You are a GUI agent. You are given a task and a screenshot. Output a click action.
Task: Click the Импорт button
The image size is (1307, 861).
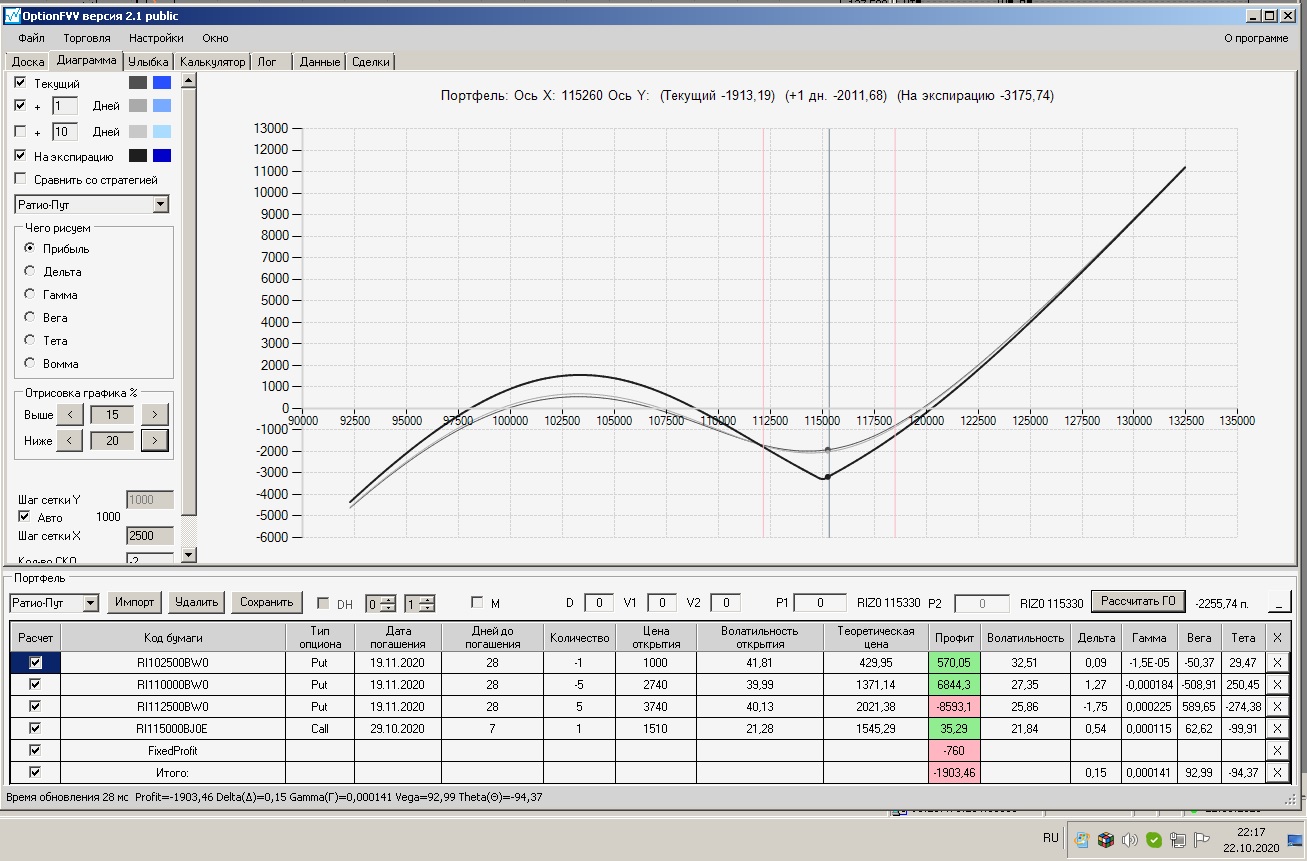click(135, 602)
